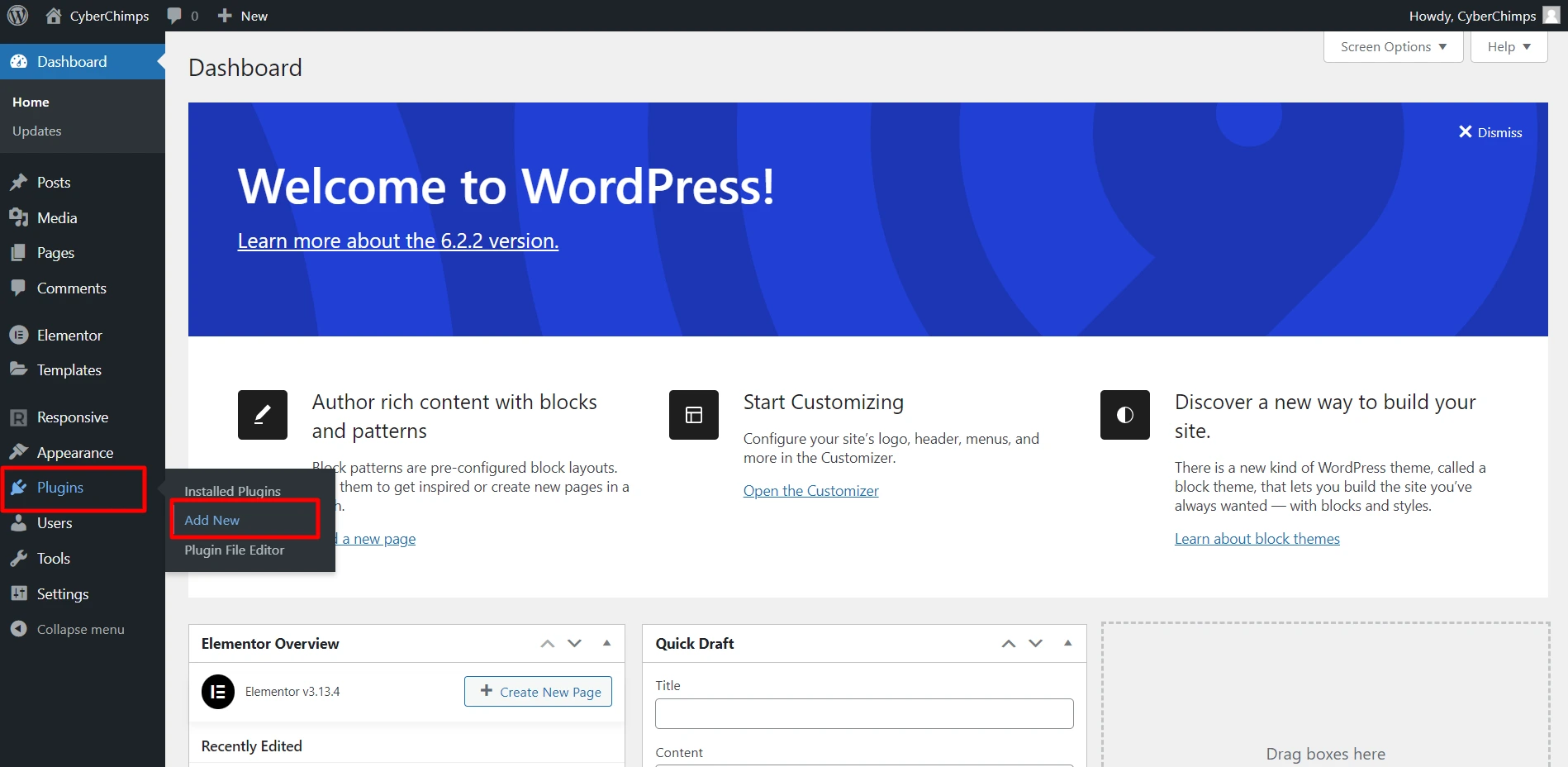Move the Quick Draft widget up
This screenshot has width=1568, height=767.
coord(1009,644)
